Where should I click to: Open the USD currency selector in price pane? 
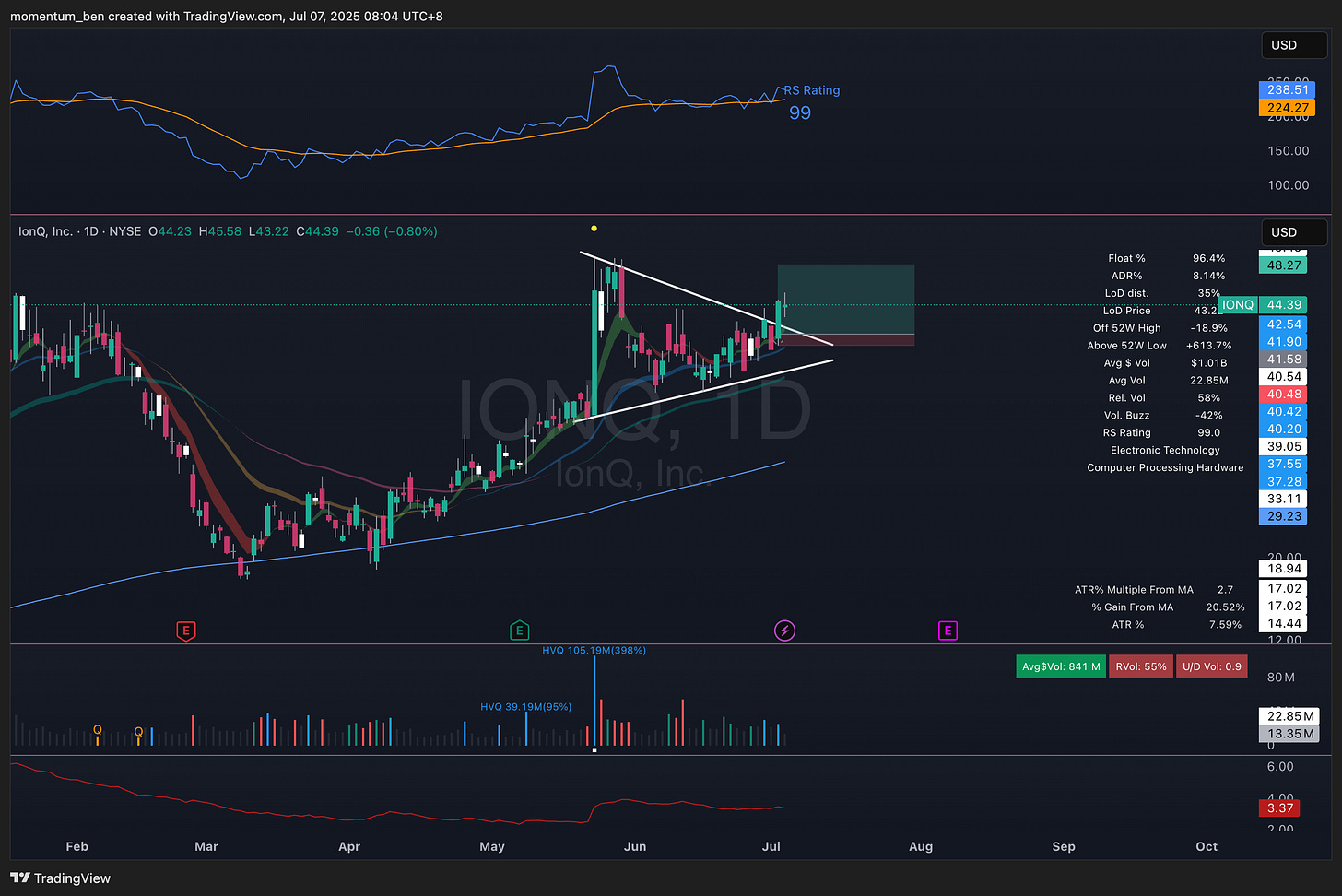1294,232
